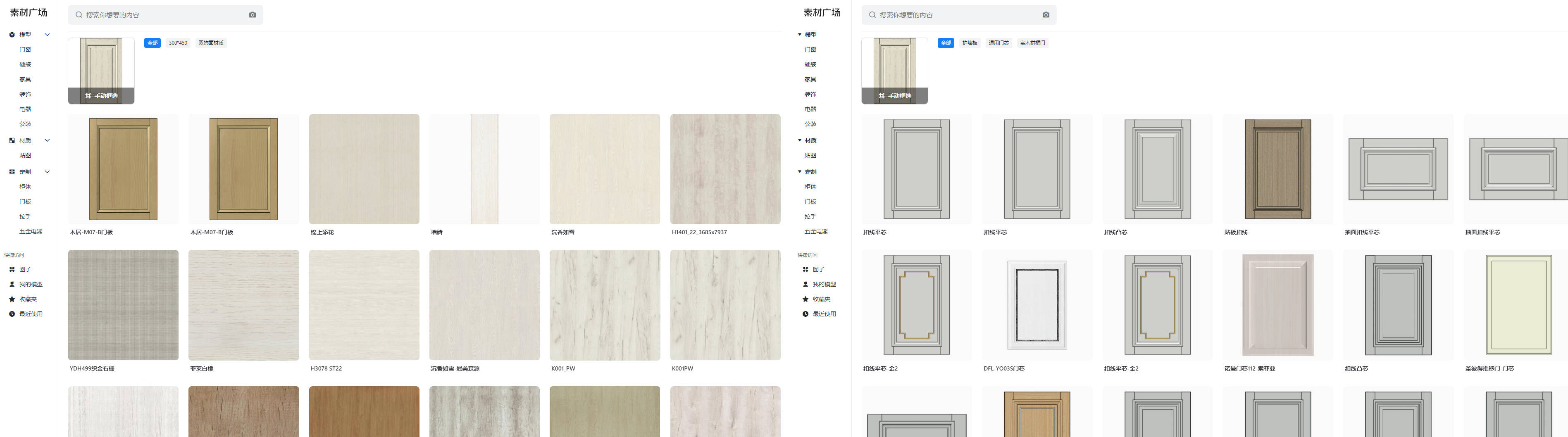The height and width of the screenshot is (437, 1568).
Task: Click the magnifier search icon in left panel
Action: coord(79,14)
